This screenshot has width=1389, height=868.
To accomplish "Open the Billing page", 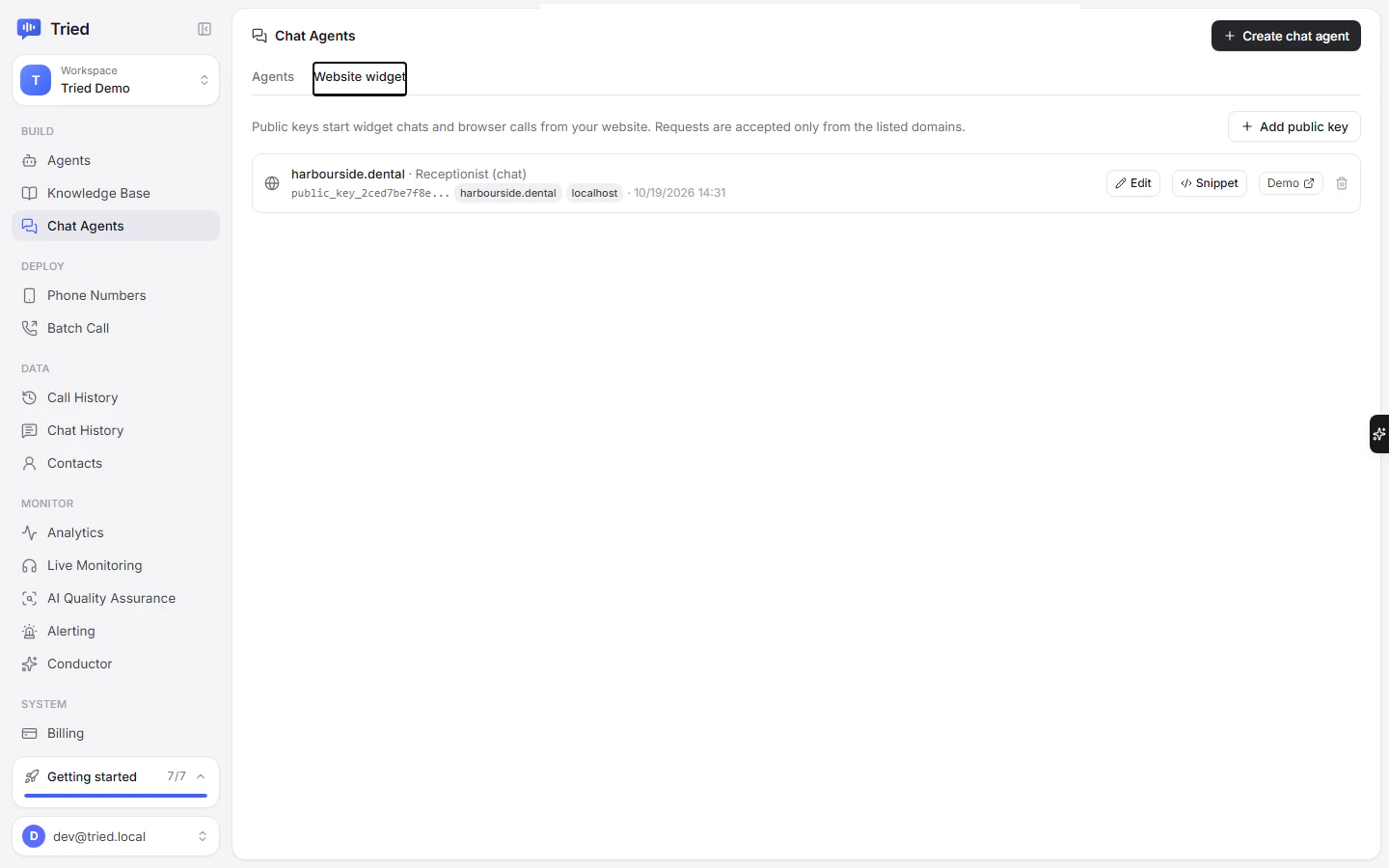I will (x=116, y=734).
